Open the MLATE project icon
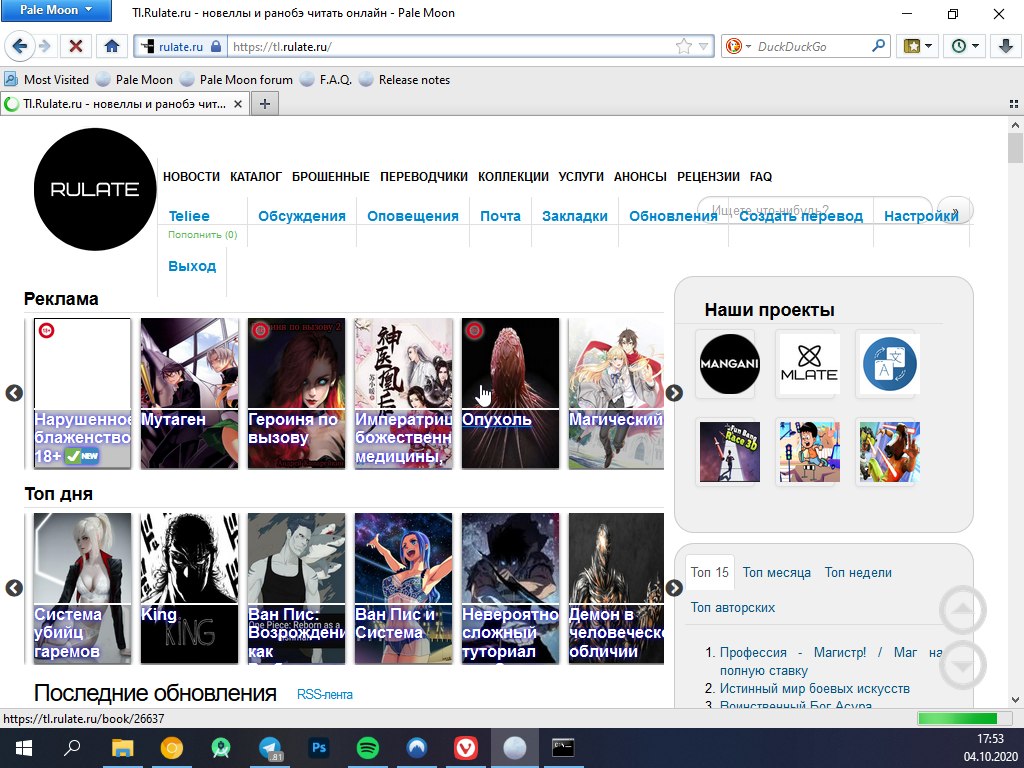The width and height of the screenshot is (1024, 768). point(808,364)
